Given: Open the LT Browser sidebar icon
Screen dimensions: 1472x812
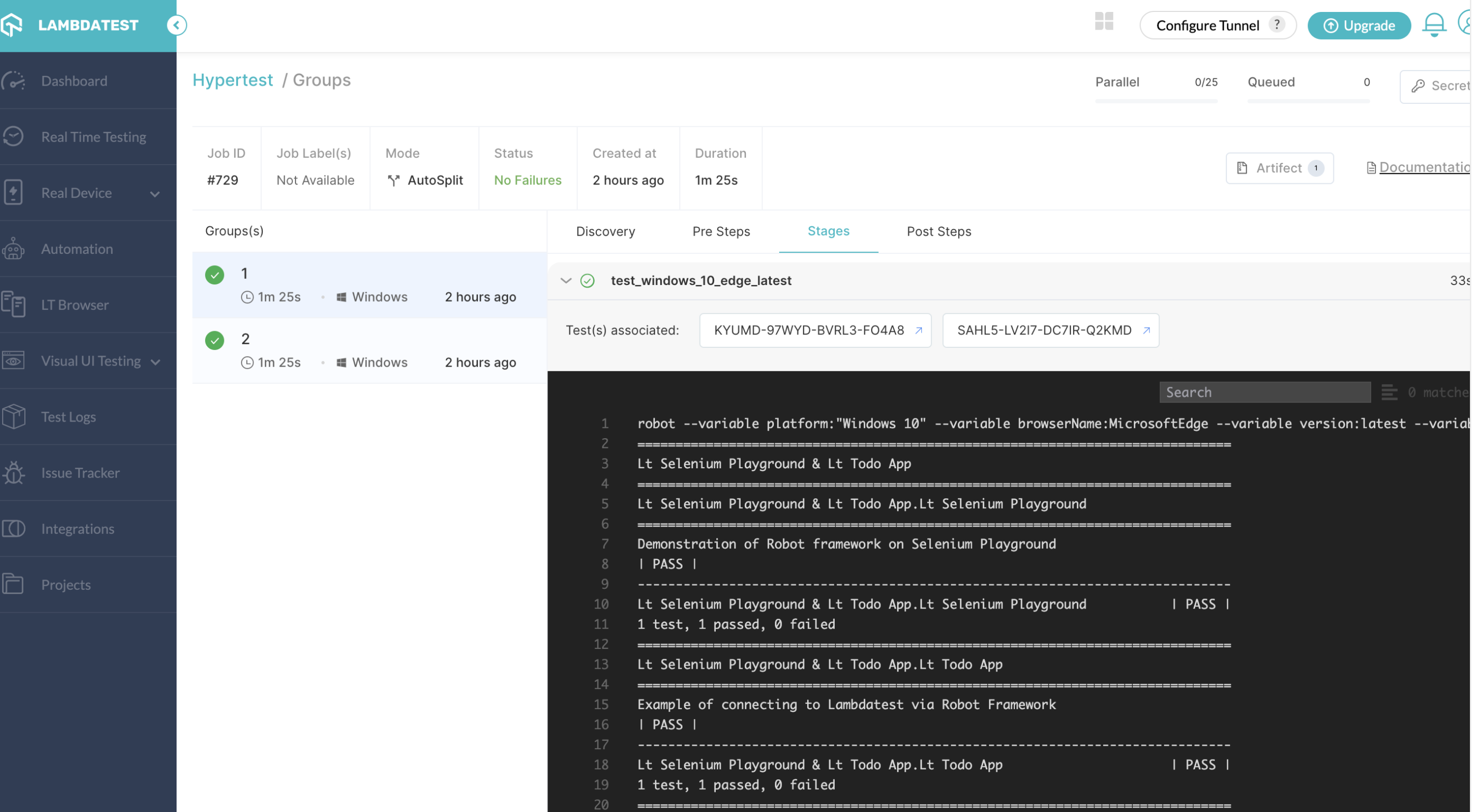Looking at the screenshot, I should (13, 304).
